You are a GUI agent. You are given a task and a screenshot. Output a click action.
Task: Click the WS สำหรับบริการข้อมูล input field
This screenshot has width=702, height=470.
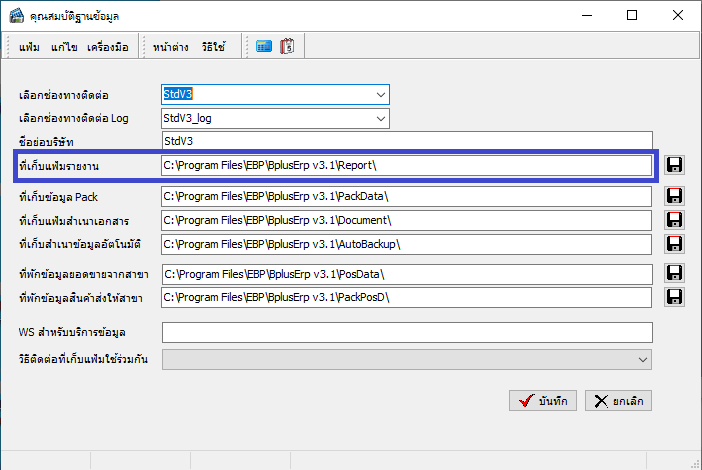(x=406, y=332)
